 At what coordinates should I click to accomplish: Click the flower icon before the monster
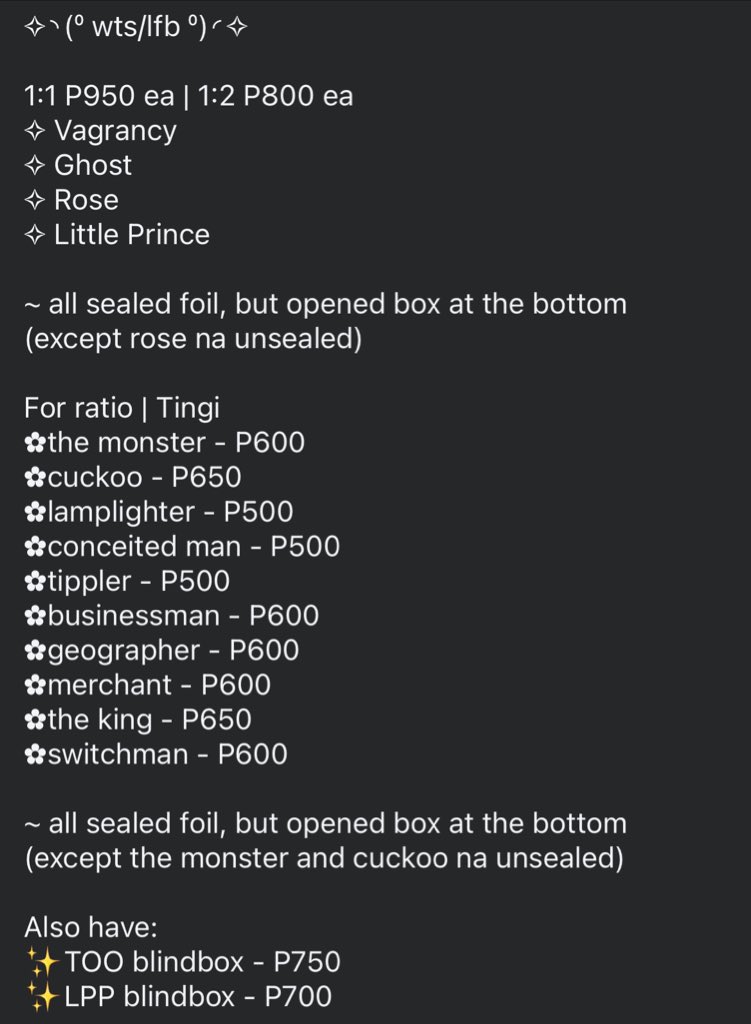[x=35, y=443]
